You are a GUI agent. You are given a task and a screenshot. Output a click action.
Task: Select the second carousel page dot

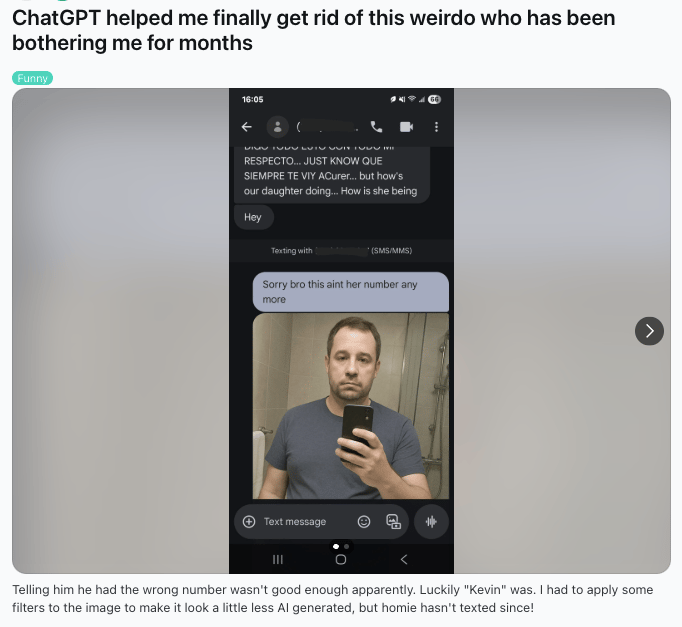click(x=346, y=547)
